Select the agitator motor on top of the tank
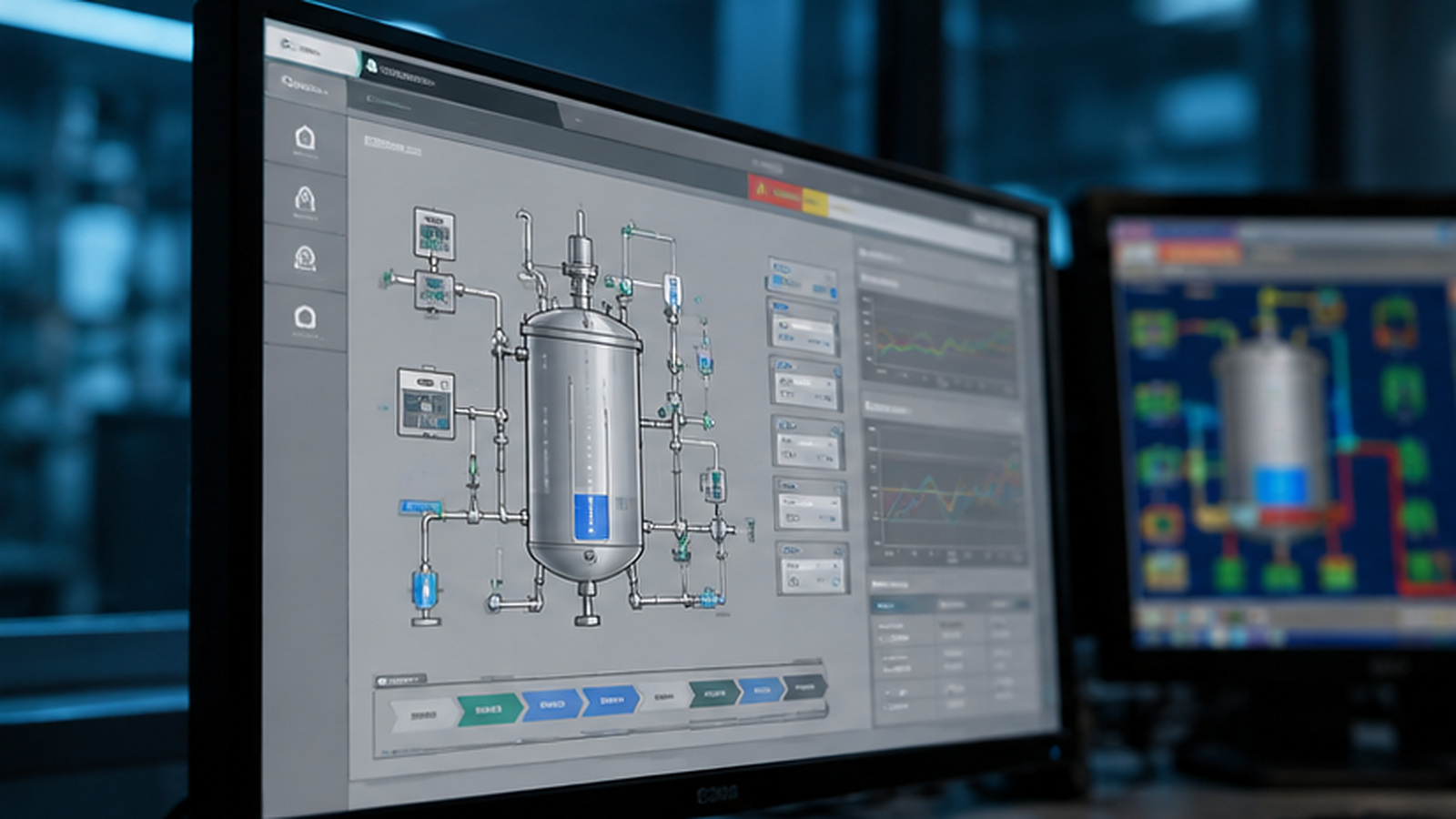This screenshot has width=1456, height=819. pos(581,255)
